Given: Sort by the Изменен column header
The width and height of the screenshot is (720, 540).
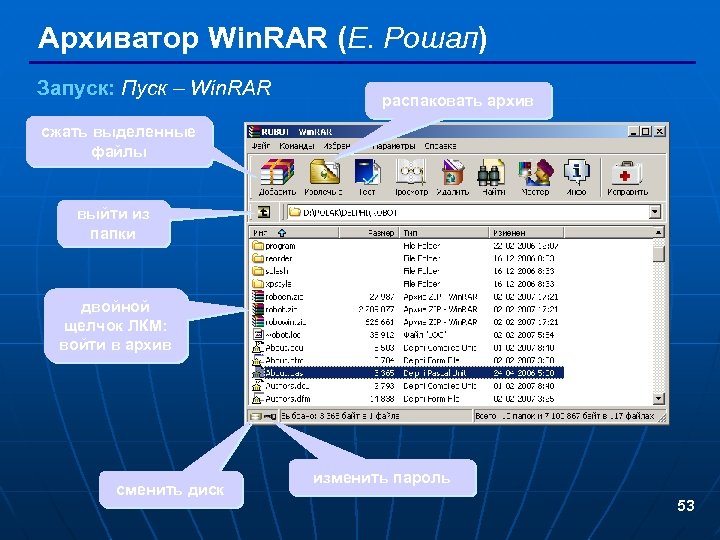Looking at the screenshot, I should pyautogui.click(x=526, y=233).
